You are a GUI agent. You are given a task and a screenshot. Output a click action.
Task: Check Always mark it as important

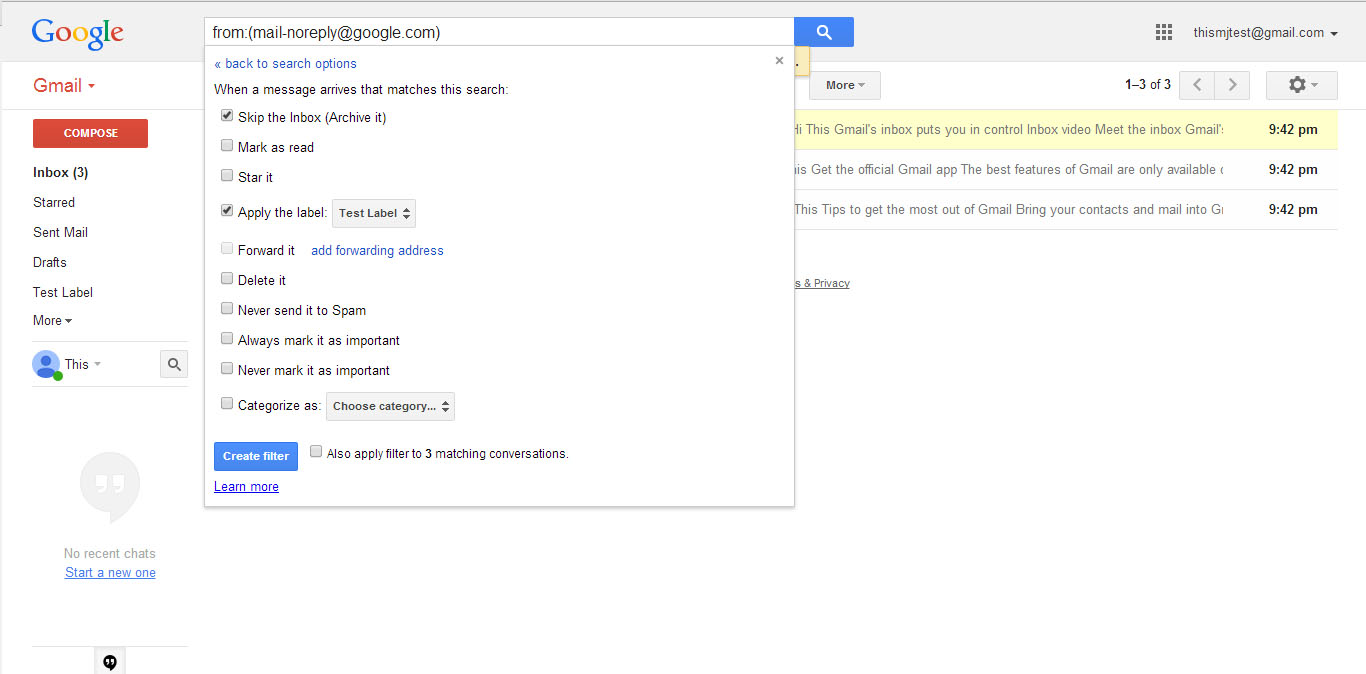pos(227,339)
